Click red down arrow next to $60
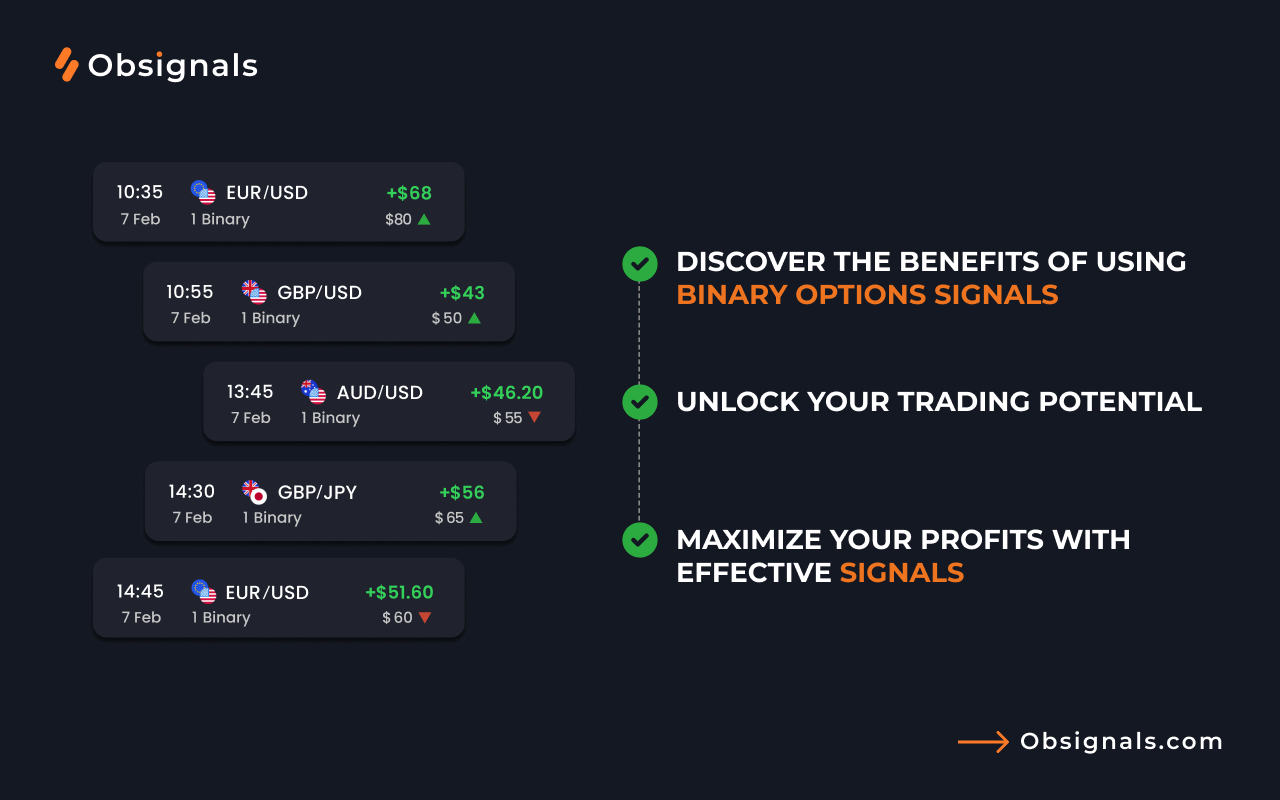 (x=425, y=617)
